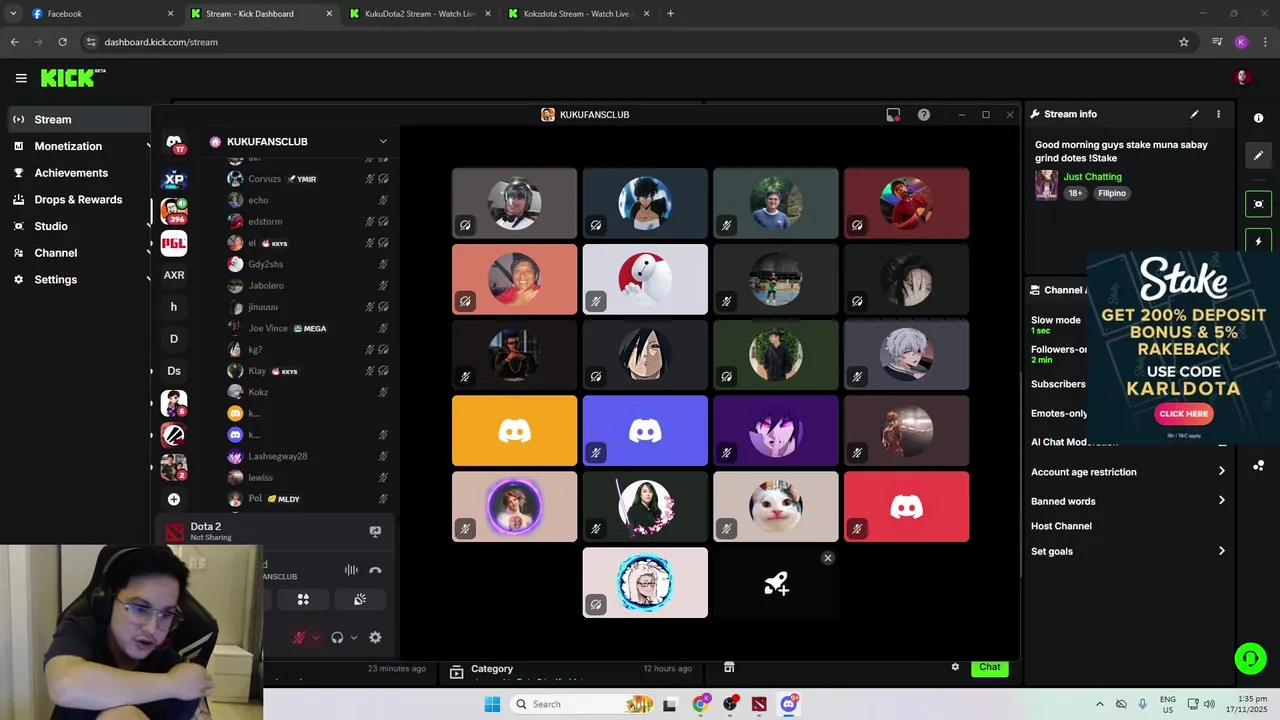Open Stream in Kick sidebar
The width and height of the screenshot is (1280, 720).
(80, 119)
